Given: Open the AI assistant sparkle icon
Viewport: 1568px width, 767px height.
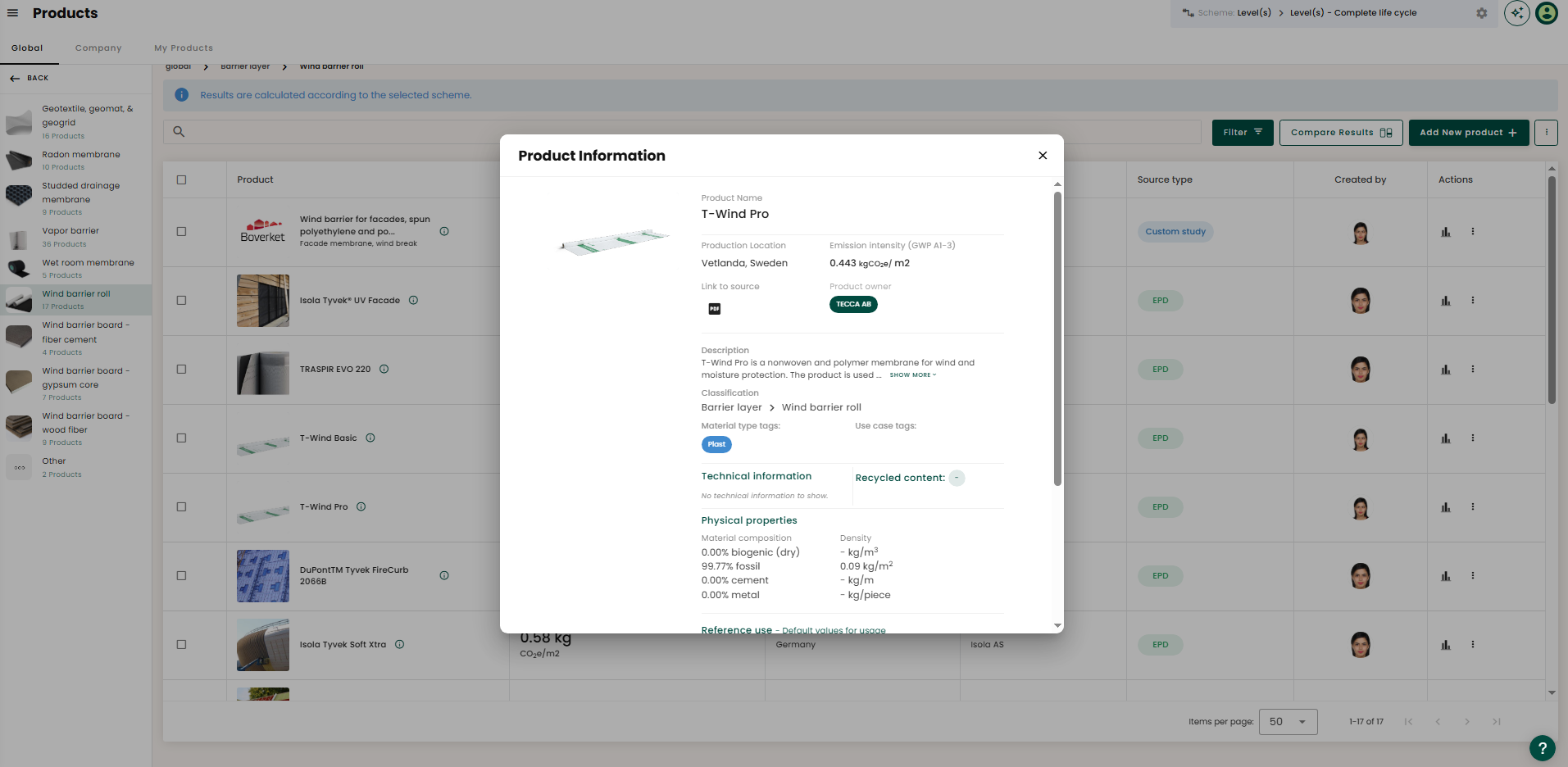Looking at the screenshot, I should point(1517,13).
